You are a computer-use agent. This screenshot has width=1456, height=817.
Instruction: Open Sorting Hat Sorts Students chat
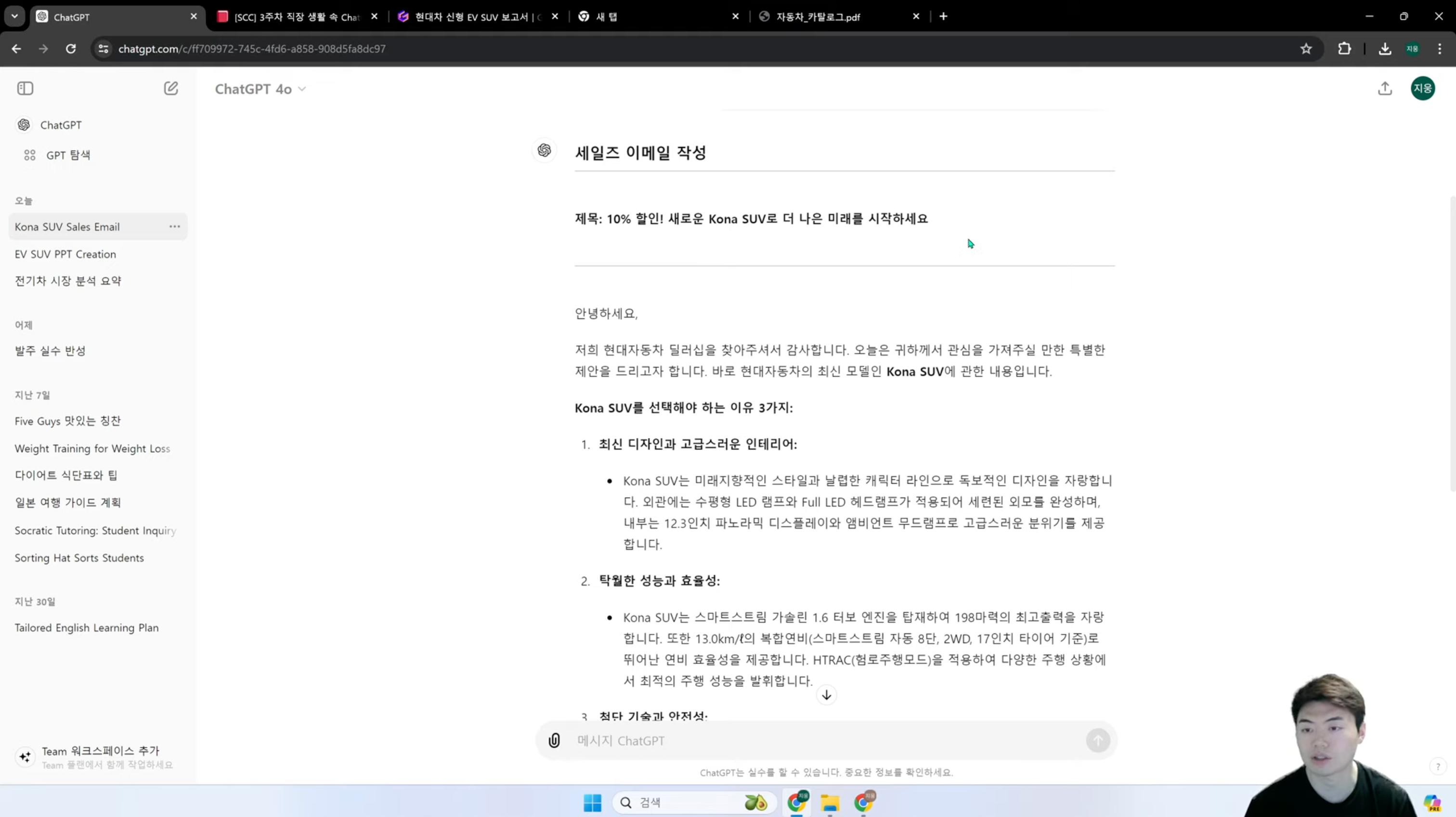click(x=79, y=558)
